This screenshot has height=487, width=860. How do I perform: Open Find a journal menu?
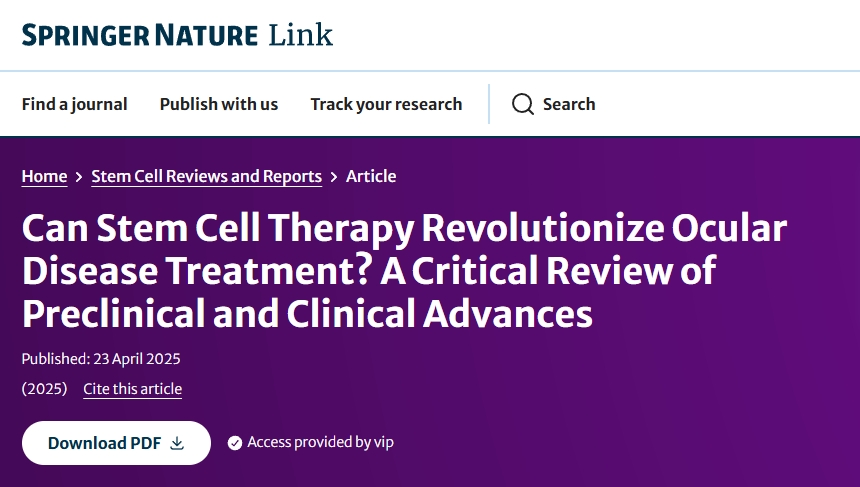(x=74, y=104)
